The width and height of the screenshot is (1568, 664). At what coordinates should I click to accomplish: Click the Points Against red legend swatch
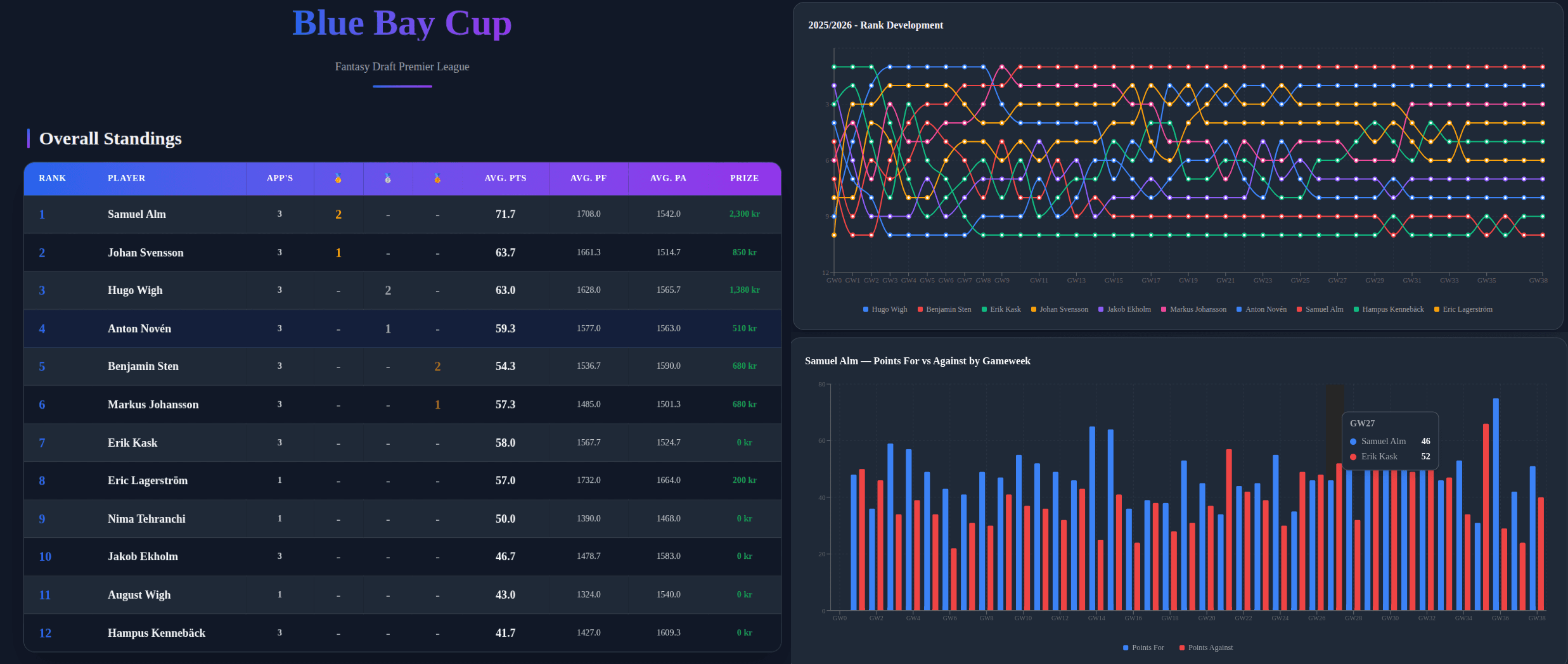pos(1182,648)
